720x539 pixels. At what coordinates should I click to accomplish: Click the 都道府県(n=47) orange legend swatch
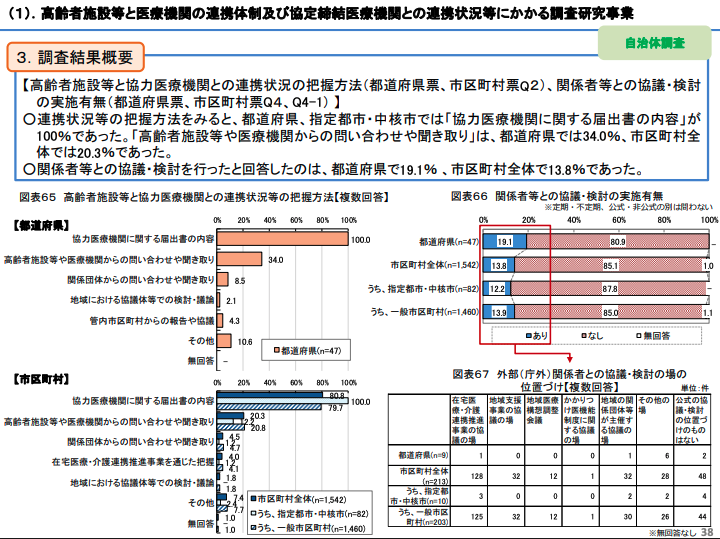tap(275, 351)
